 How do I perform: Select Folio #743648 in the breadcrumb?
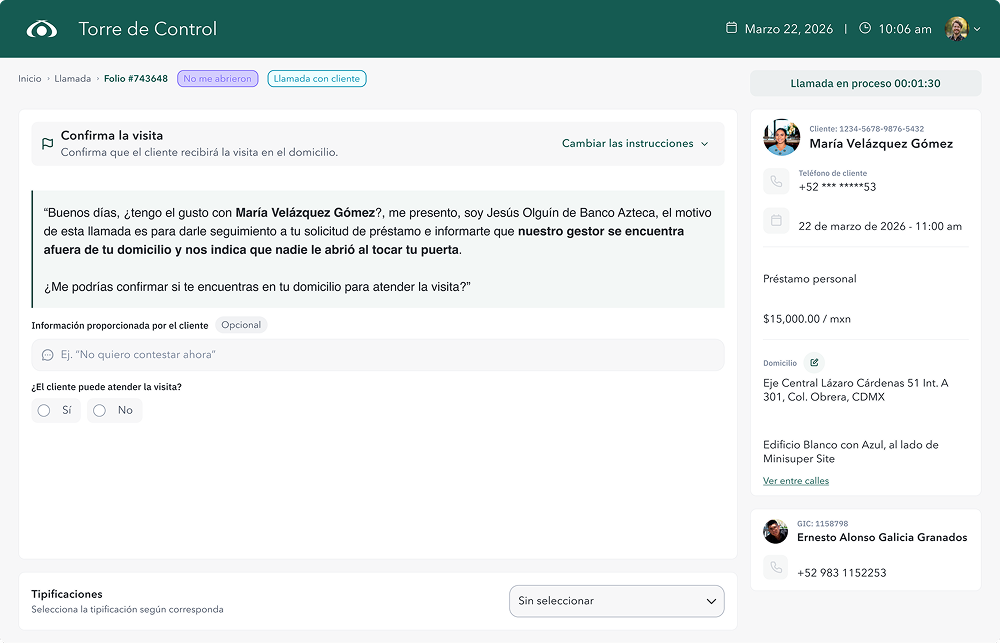[136, 78]
